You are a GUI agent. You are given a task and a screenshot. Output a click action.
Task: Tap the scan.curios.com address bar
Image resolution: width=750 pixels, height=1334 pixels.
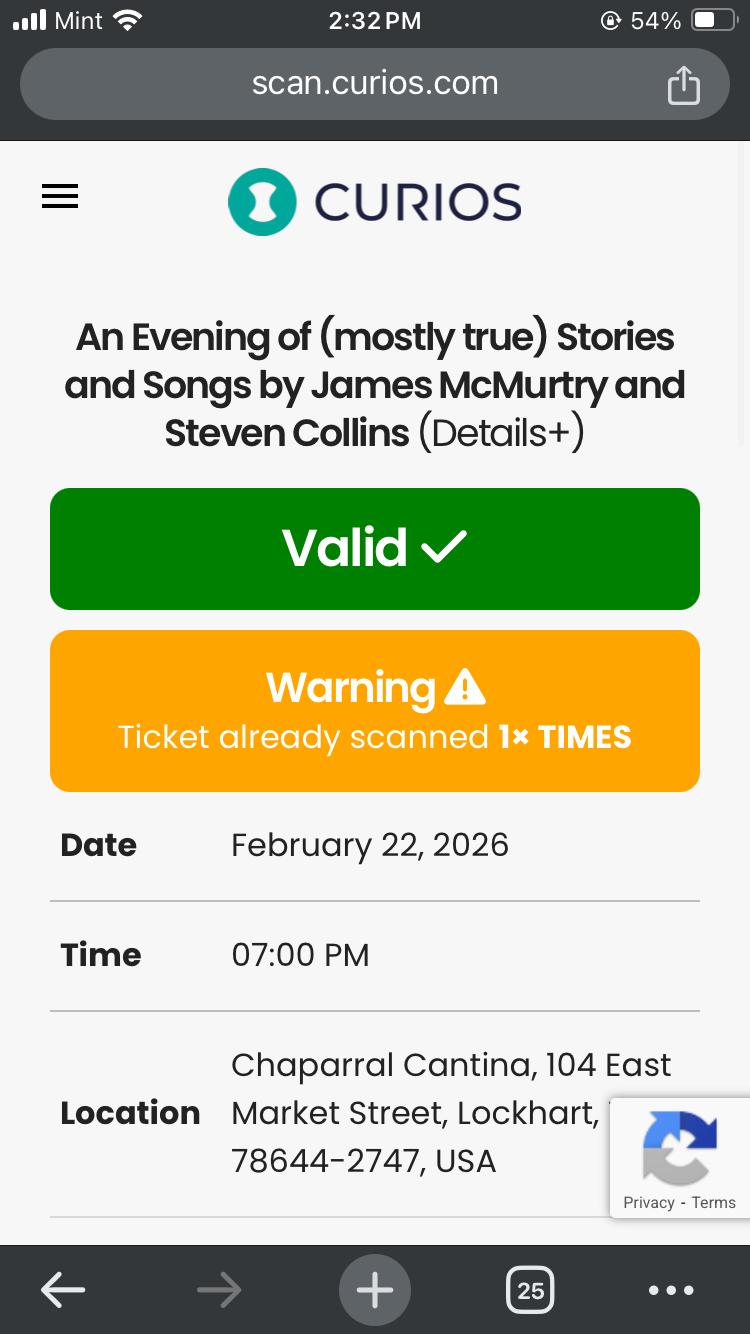[x=375, y=83]
